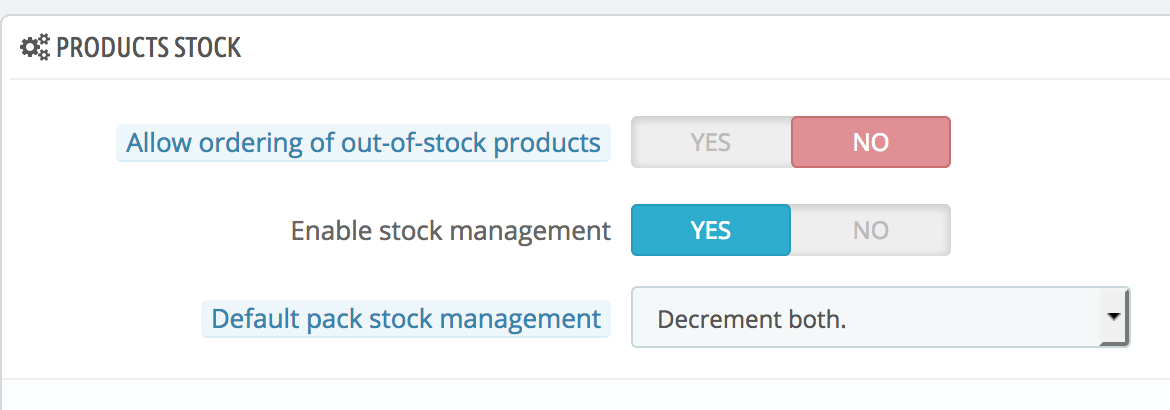This screenshot has height=410, width=1170.
Task: Click the grey footer strip below the form
Action: 585,395
